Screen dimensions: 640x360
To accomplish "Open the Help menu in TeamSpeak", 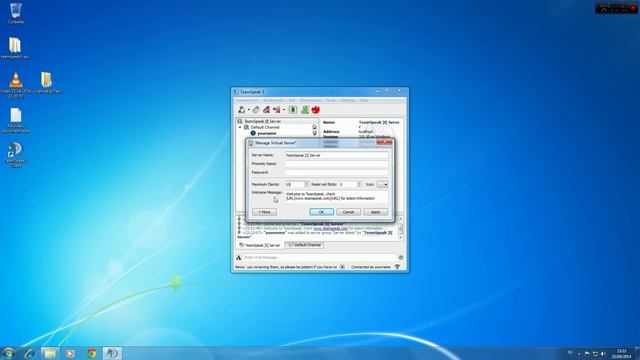I will [x=364, y=100].
